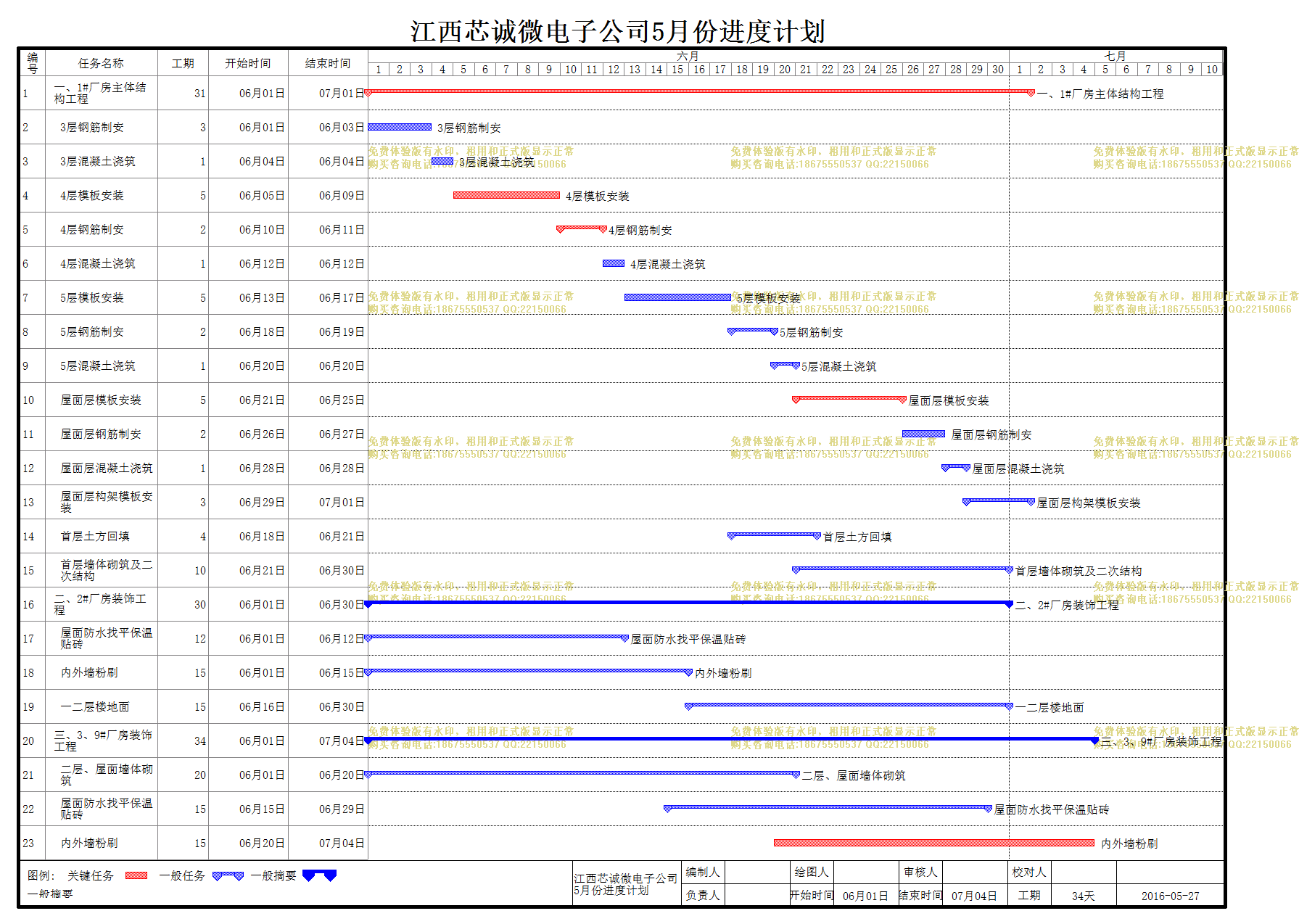Click the thick blue 一般摘要 legend swatch
The height and width of the screenshot is (924, 1299).
tap(319, 875)
